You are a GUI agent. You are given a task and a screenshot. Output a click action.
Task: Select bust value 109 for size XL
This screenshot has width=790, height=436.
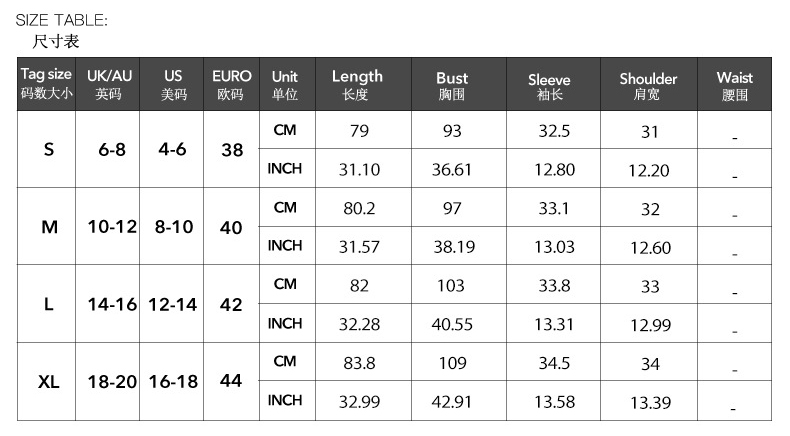click(452, 363)
